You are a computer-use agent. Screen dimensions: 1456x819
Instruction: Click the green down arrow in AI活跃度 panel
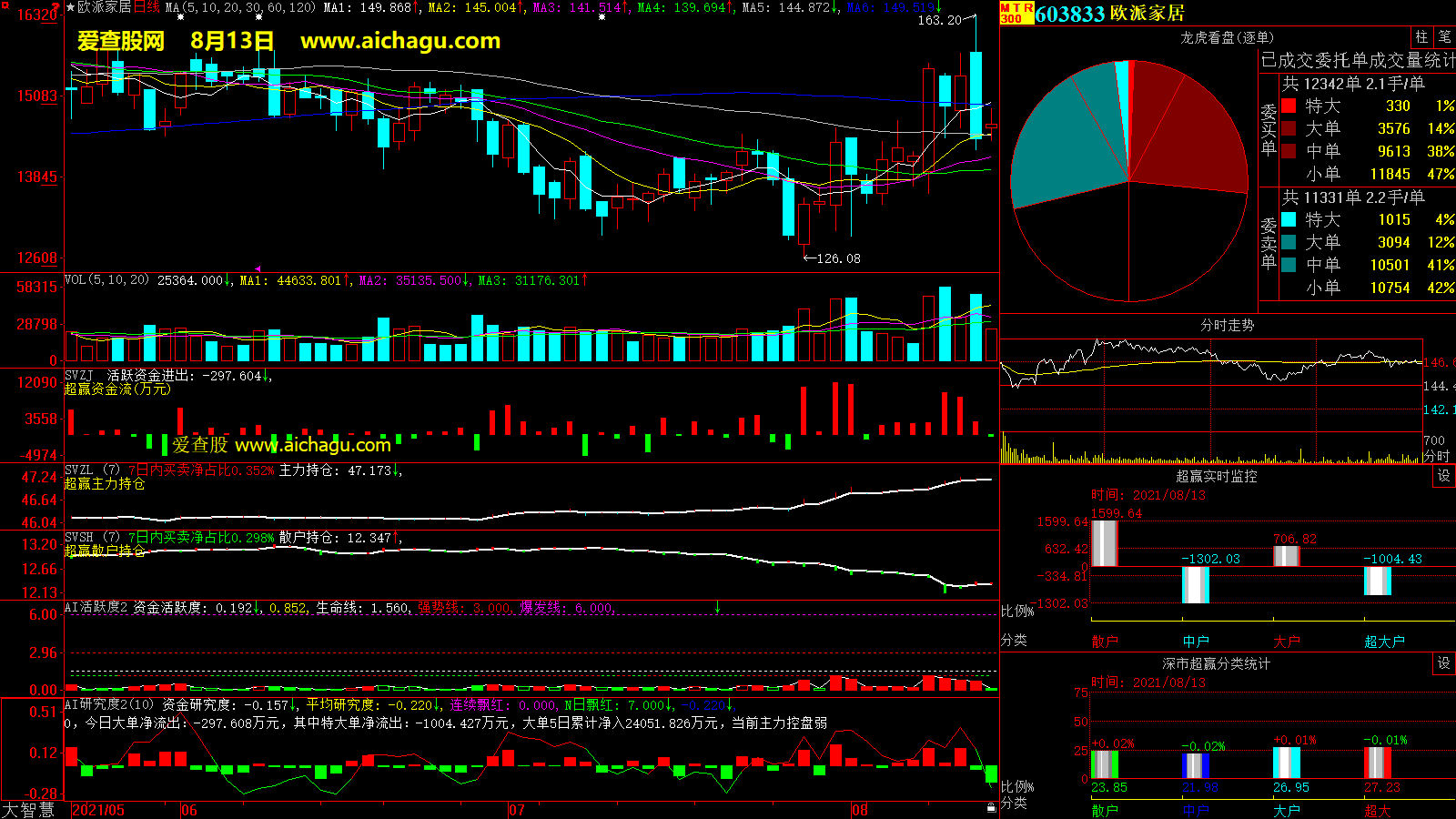pyautogui.click(x=717, y=607)
